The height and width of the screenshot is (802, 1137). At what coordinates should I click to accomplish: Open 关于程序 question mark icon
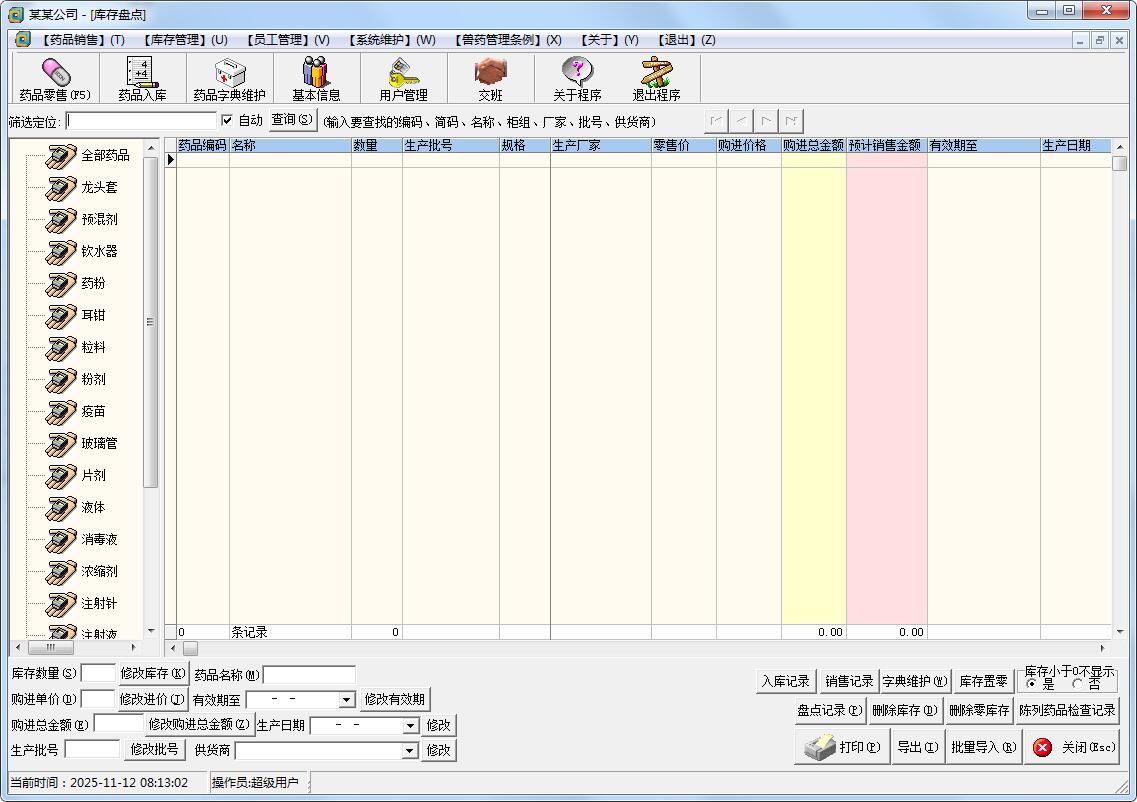pyautogui.click(x=577, y=73)
